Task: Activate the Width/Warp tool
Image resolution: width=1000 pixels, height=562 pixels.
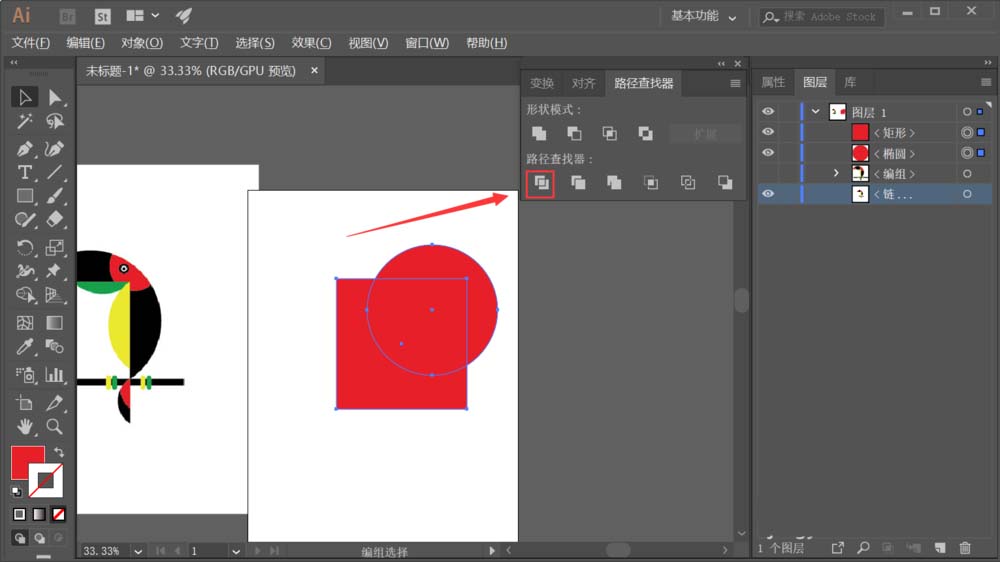Action: coord(25,271)
